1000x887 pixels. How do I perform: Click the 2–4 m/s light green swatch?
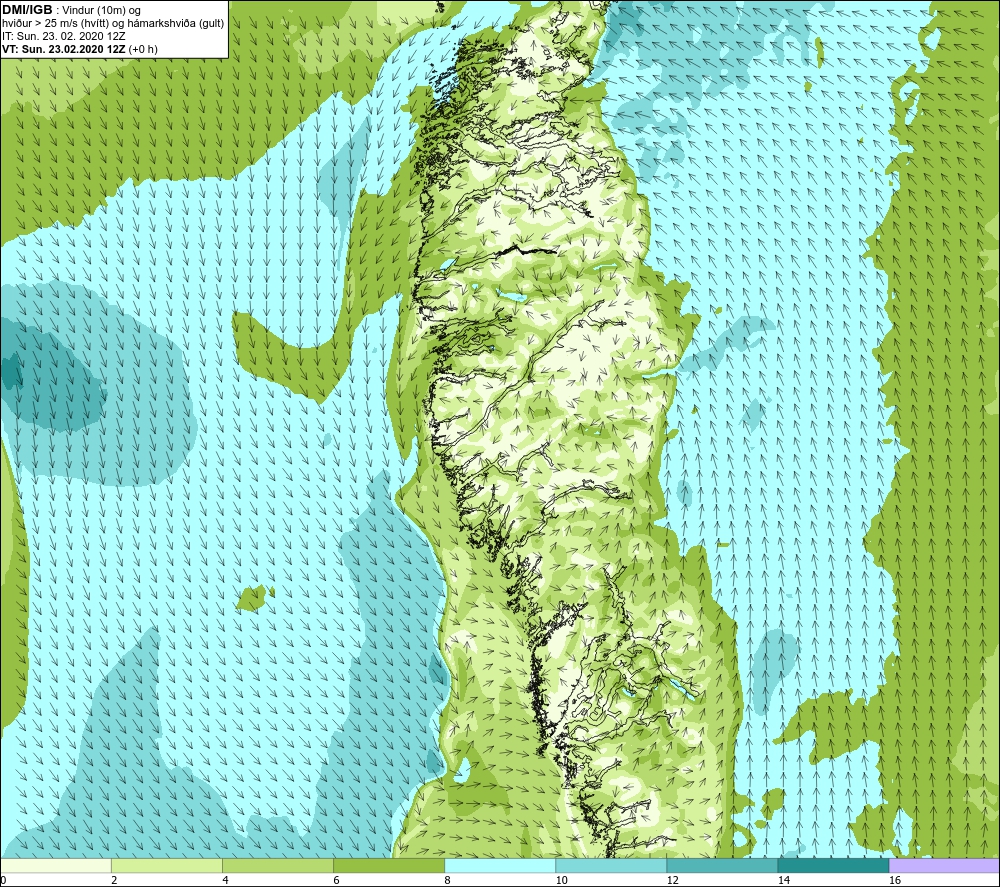(167, 865)
